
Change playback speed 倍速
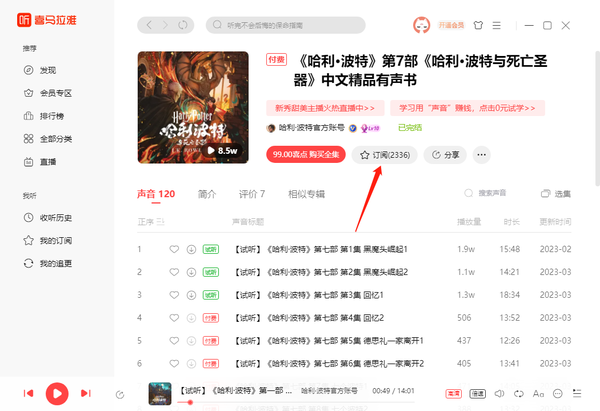(x=478, y=394)
